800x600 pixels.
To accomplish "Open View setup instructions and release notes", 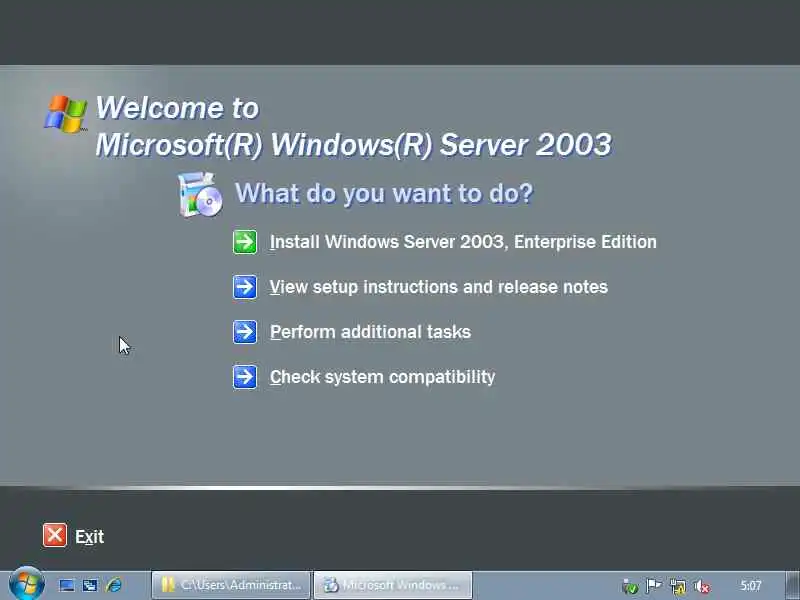I will point(439,287).
